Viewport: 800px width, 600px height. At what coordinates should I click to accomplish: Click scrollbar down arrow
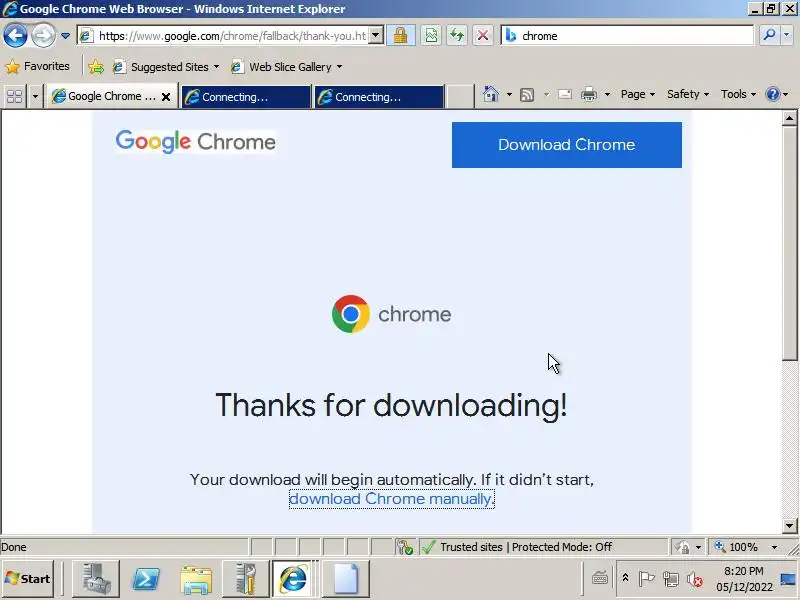tap(789, 526)
